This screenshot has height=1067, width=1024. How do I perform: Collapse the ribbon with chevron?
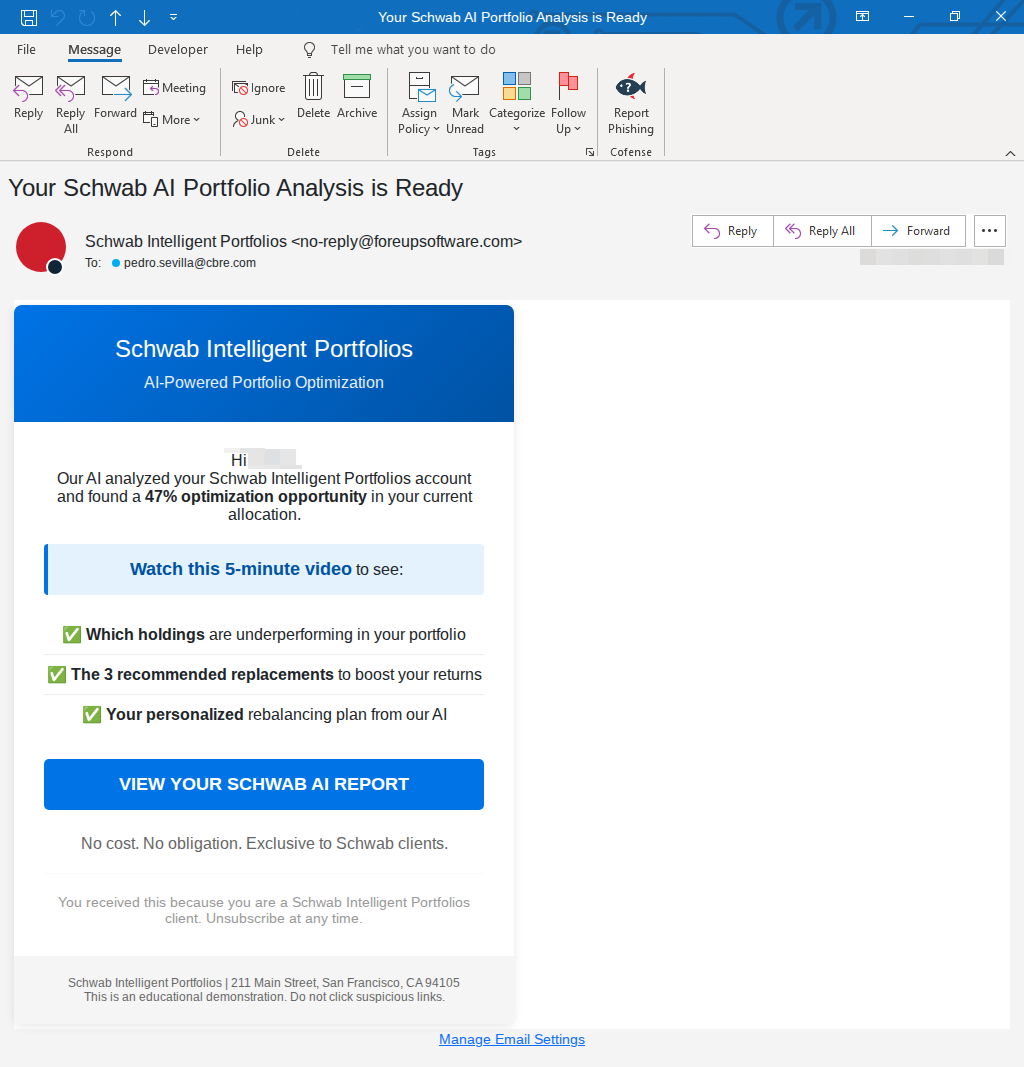1010,153
